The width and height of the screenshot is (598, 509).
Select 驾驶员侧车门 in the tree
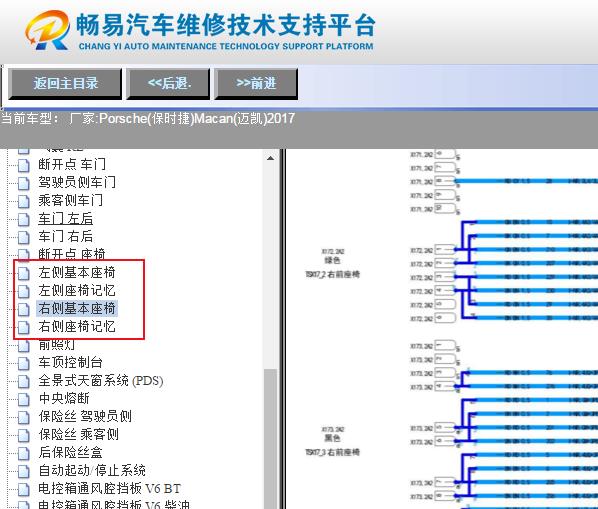point(77,182)
